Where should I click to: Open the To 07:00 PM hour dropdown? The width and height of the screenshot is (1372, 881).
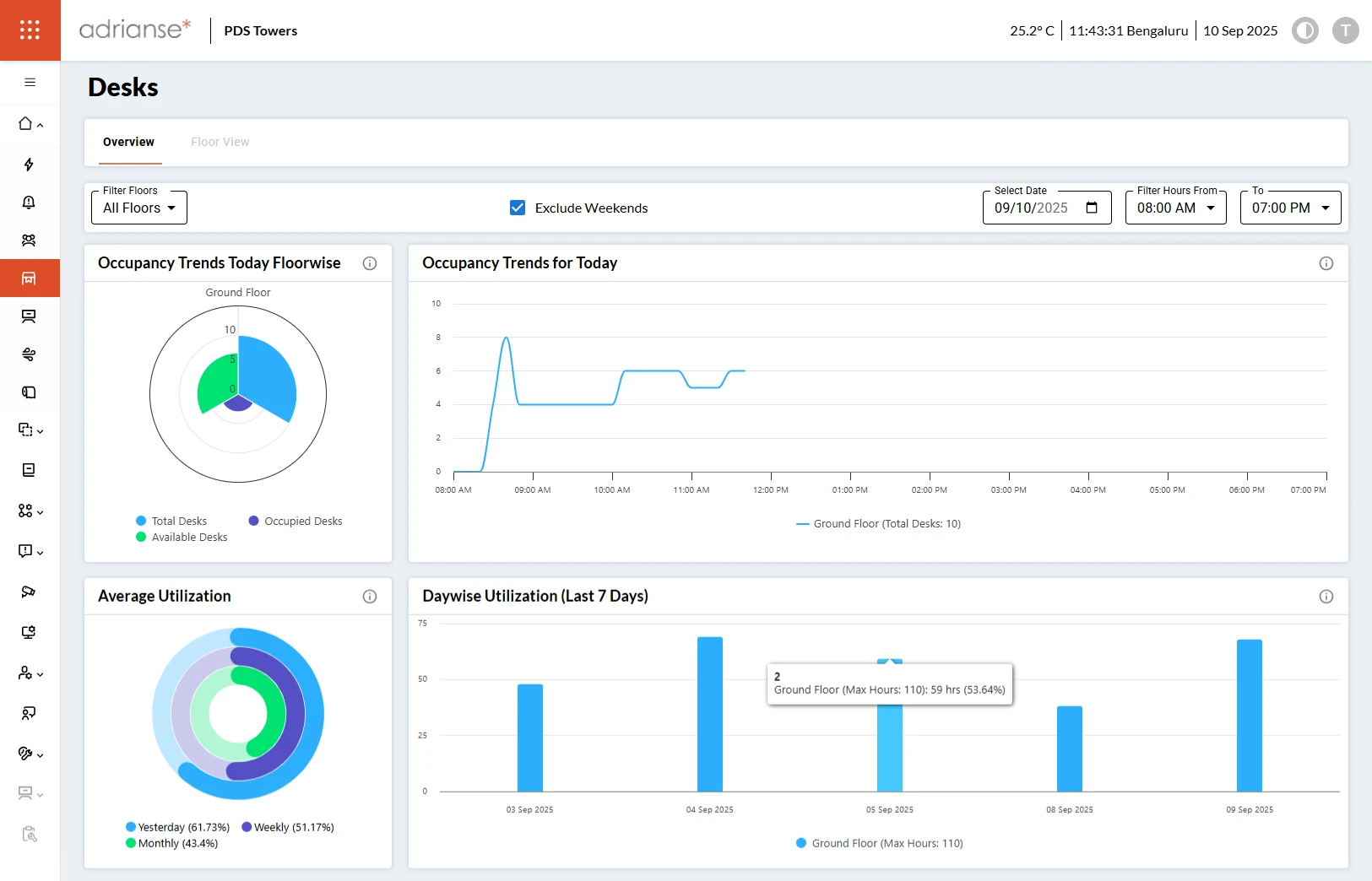point(1290,208)
